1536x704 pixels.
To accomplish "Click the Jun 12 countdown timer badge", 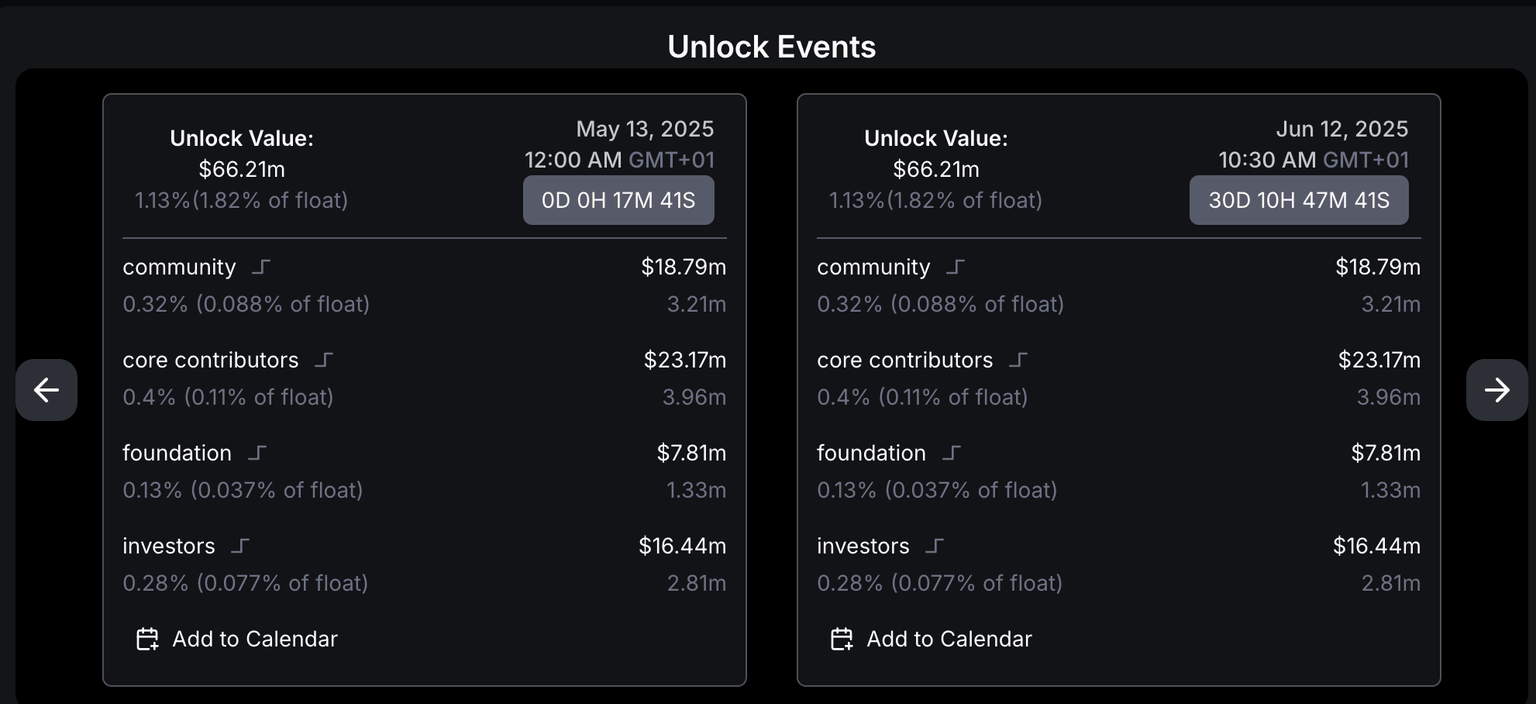I will tap(1298, 199).
